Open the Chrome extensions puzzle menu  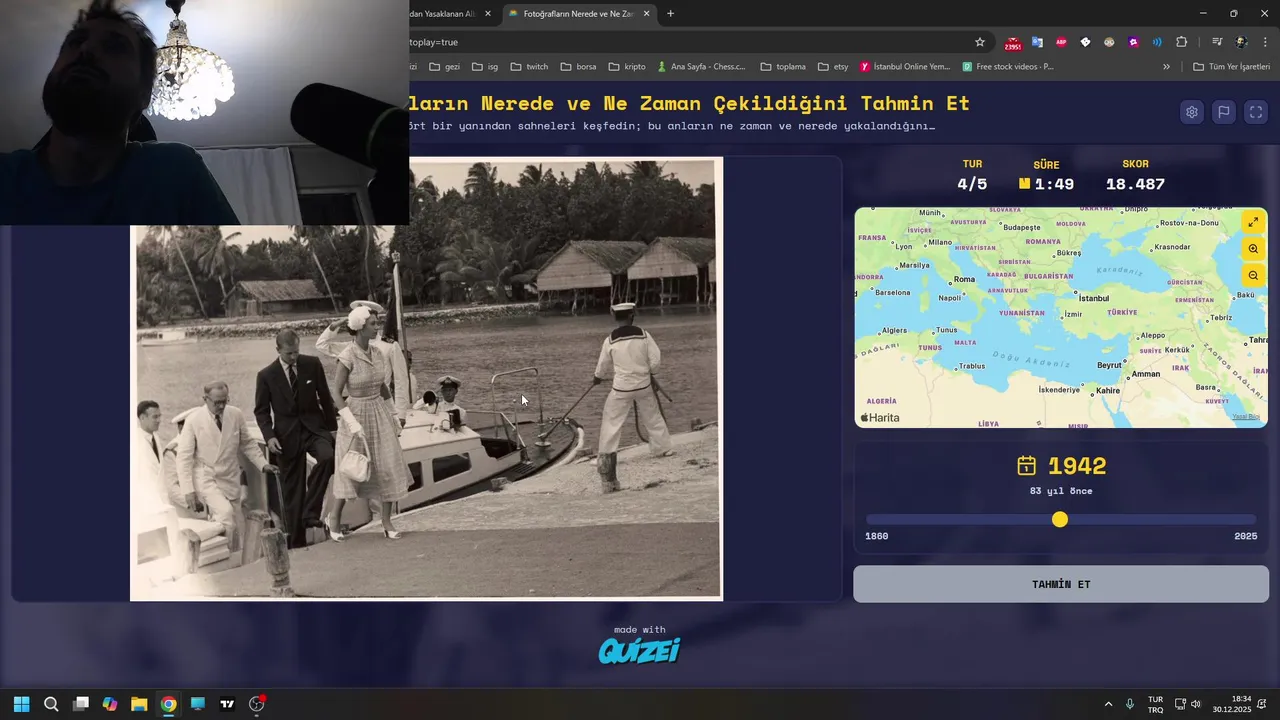click(x=1182, y=42)
